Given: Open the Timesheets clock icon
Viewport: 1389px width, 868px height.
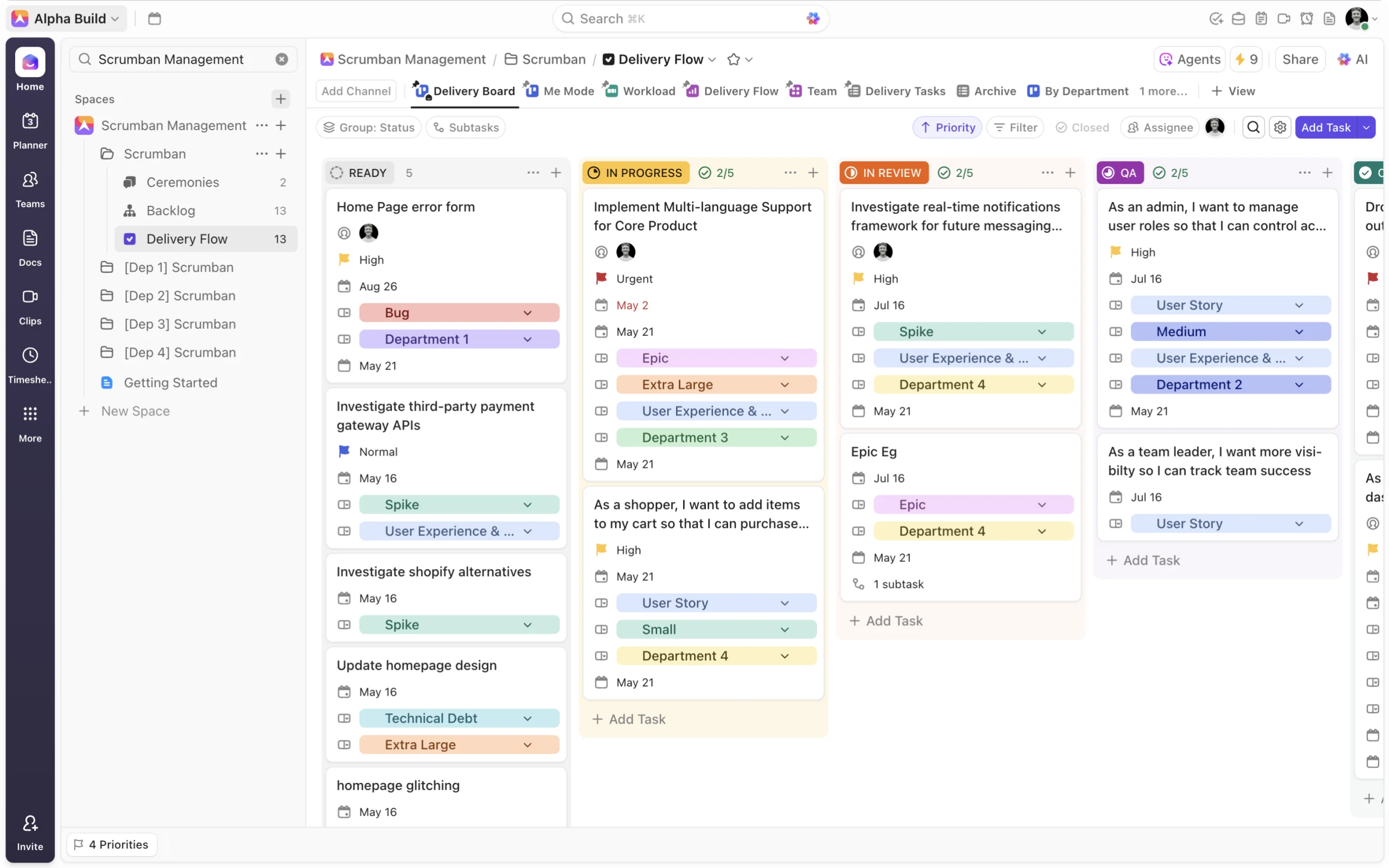Looking at the screenshot, I should tap(30, 365).
